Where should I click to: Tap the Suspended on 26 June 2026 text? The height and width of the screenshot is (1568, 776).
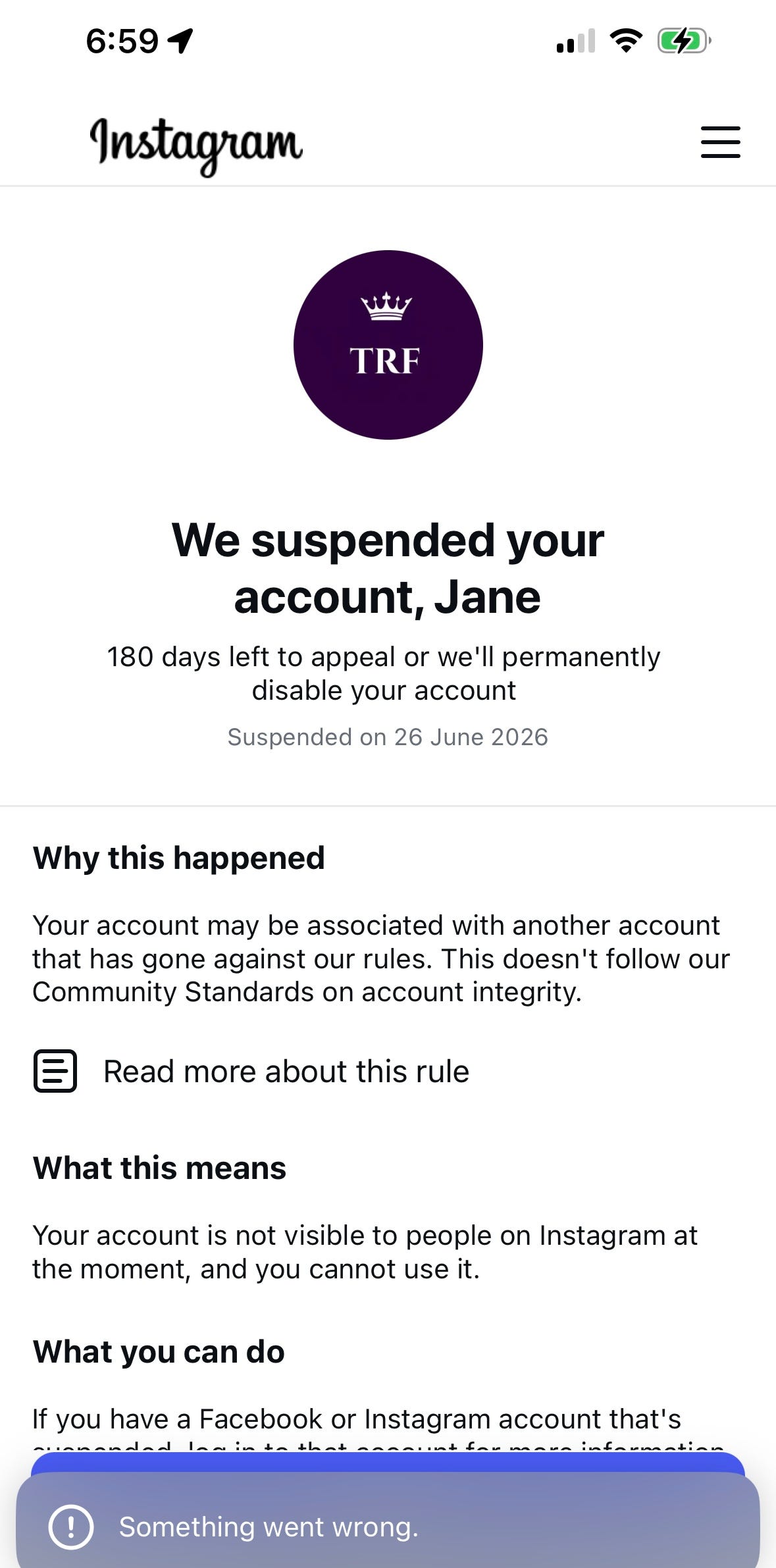tap(388, 737)
